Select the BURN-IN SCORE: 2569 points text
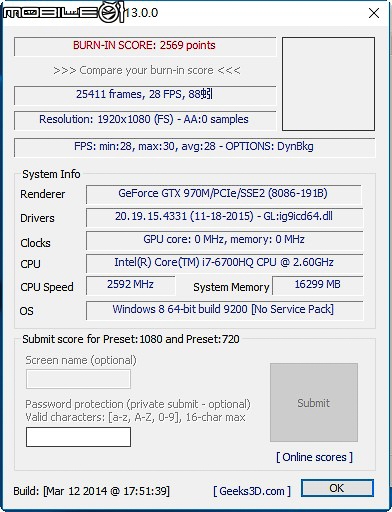392x512 pixels. pos(144,45)
